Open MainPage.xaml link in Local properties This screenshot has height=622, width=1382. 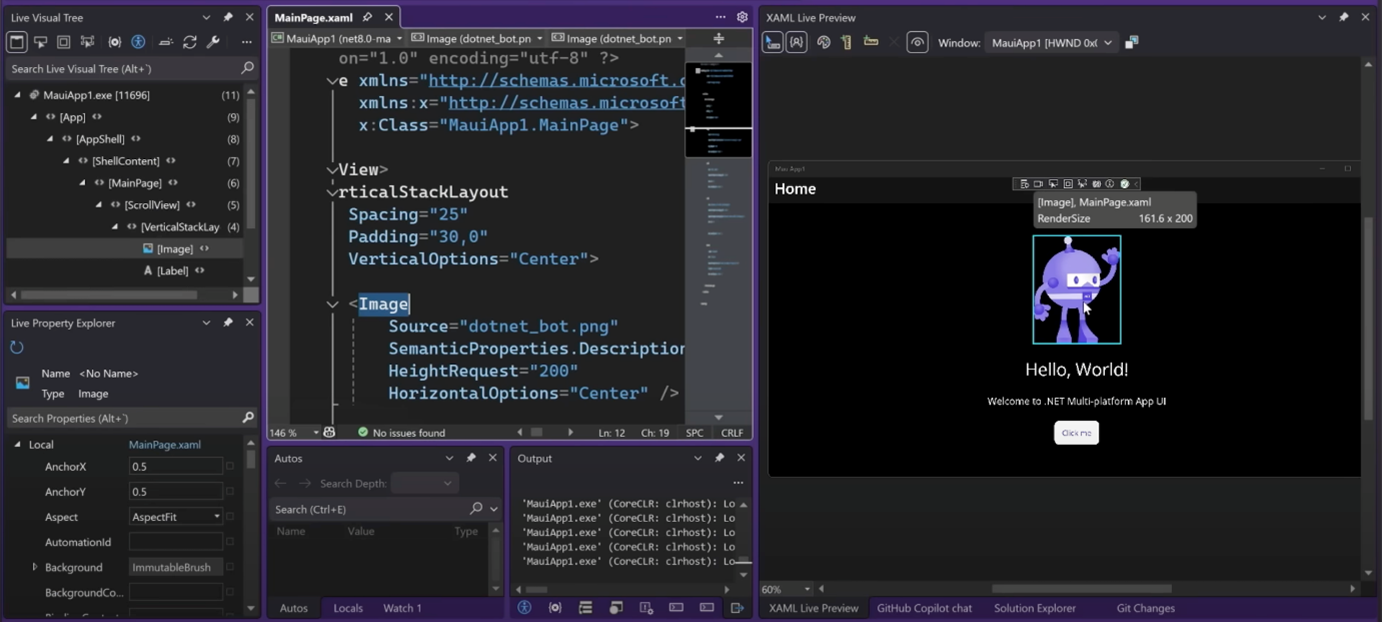pyautogui.click(x=165, y=444)
